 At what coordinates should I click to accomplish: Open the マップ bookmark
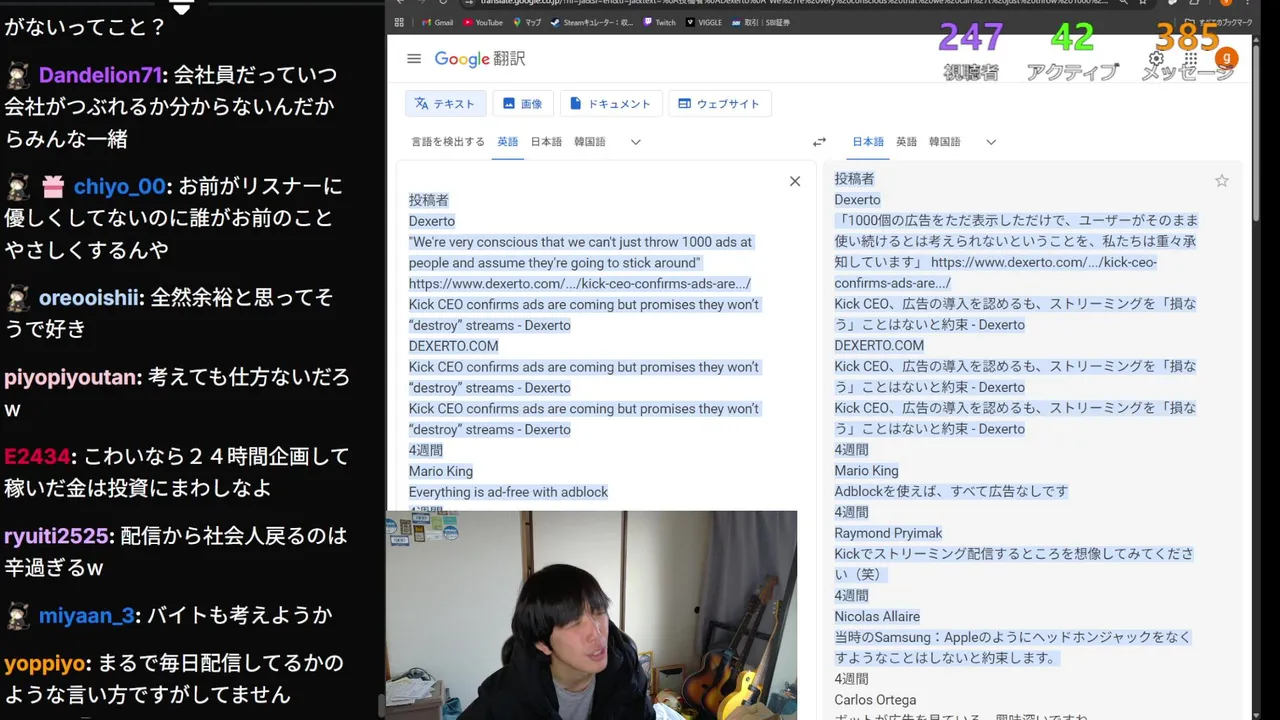pos(527,22)
